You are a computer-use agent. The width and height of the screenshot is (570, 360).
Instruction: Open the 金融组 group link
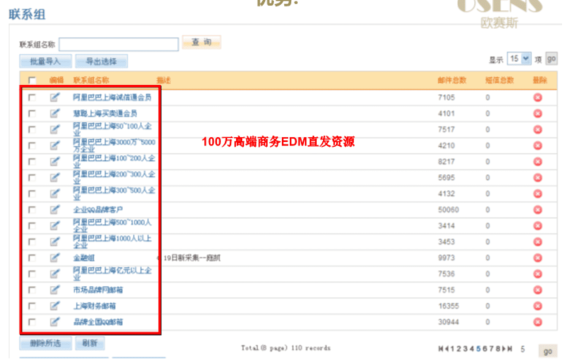[x=84, y=258]
